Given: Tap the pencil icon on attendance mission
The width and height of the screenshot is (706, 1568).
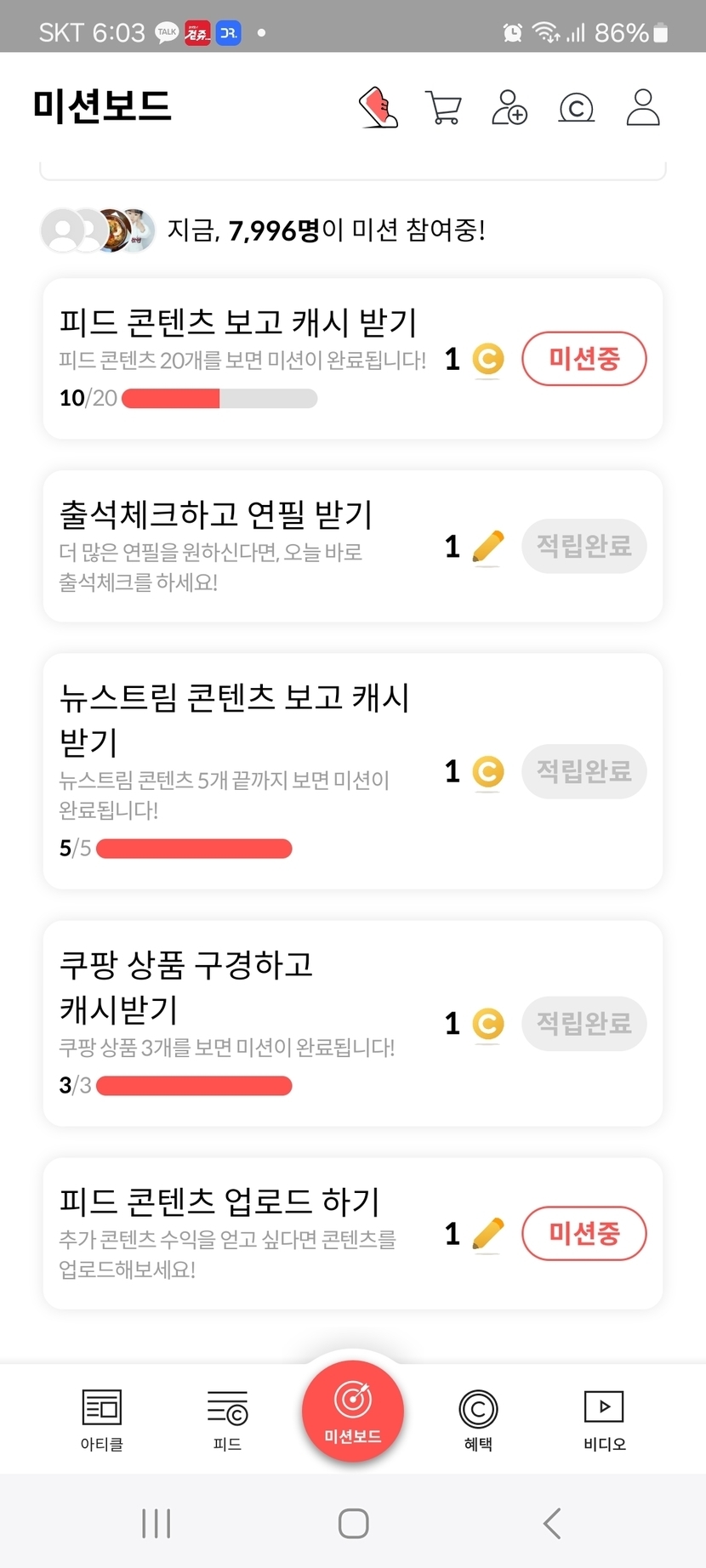Looking at the screenshot, I should coord(487,547).
